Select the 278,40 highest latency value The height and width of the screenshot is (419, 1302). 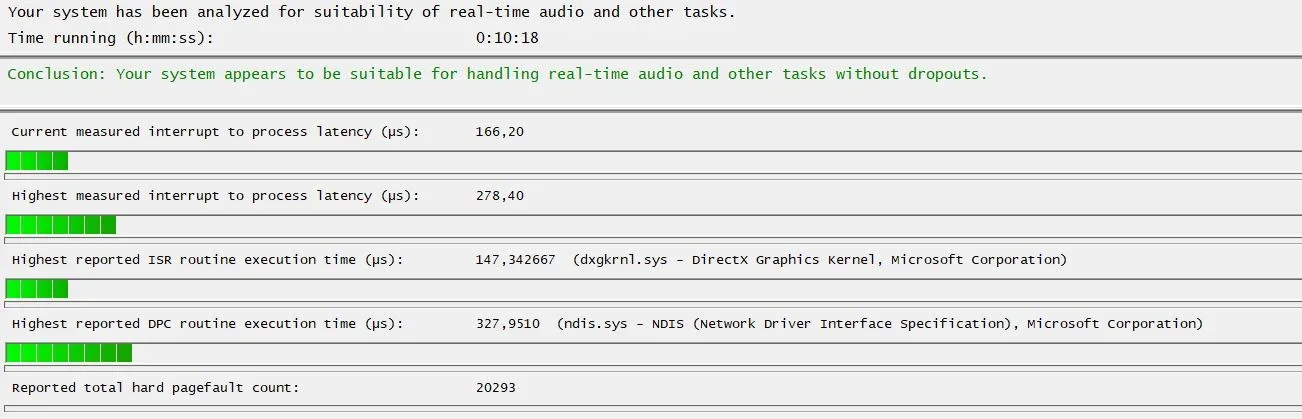pyautogui.click(x=499, y=196)
